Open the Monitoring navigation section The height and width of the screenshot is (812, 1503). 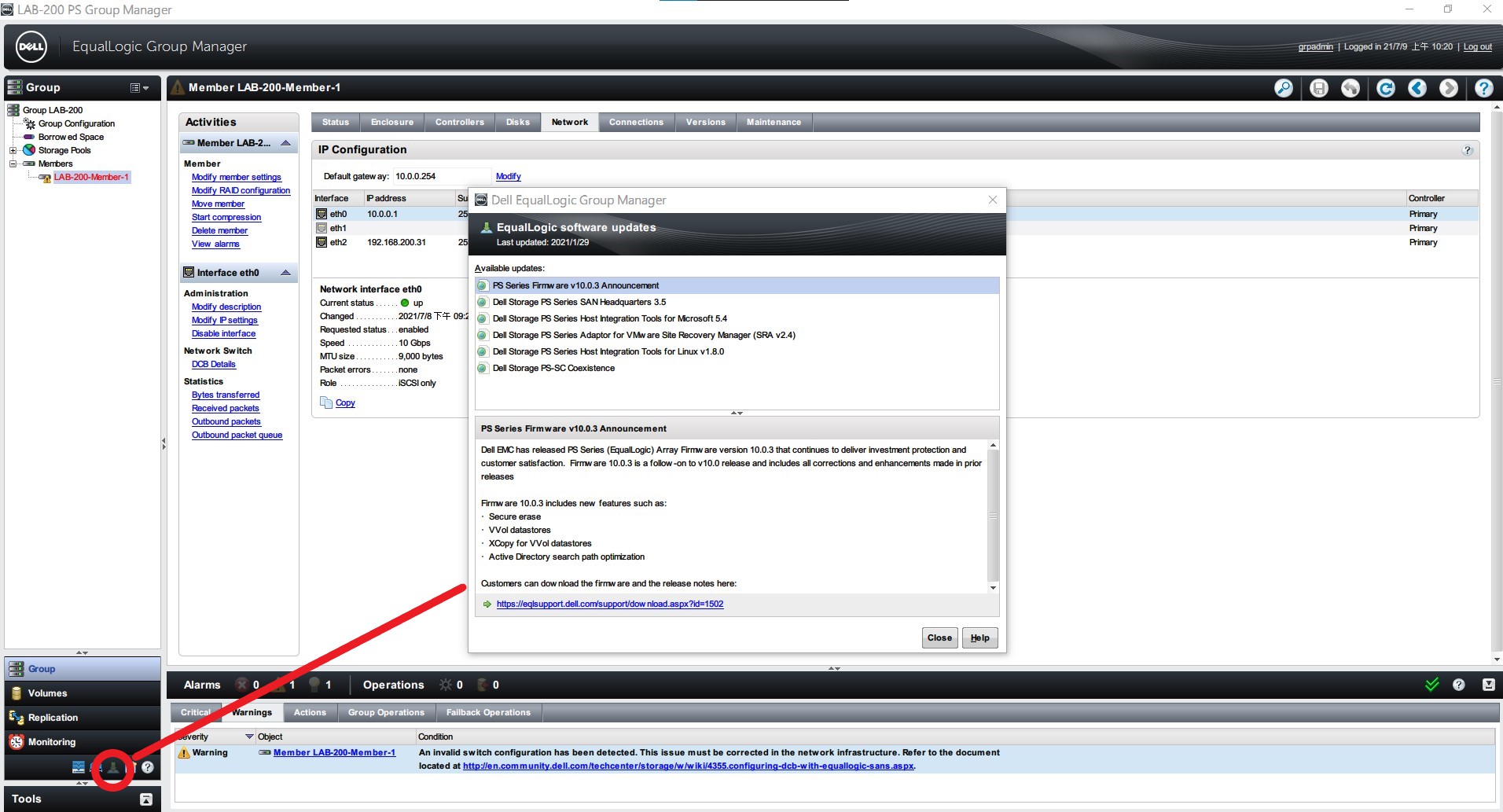(x=83, y=742)
